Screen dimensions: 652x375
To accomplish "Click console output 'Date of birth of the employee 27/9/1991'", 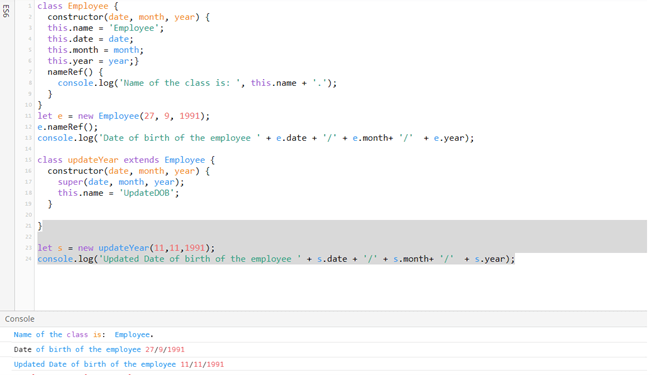I will tap(99, 349).
